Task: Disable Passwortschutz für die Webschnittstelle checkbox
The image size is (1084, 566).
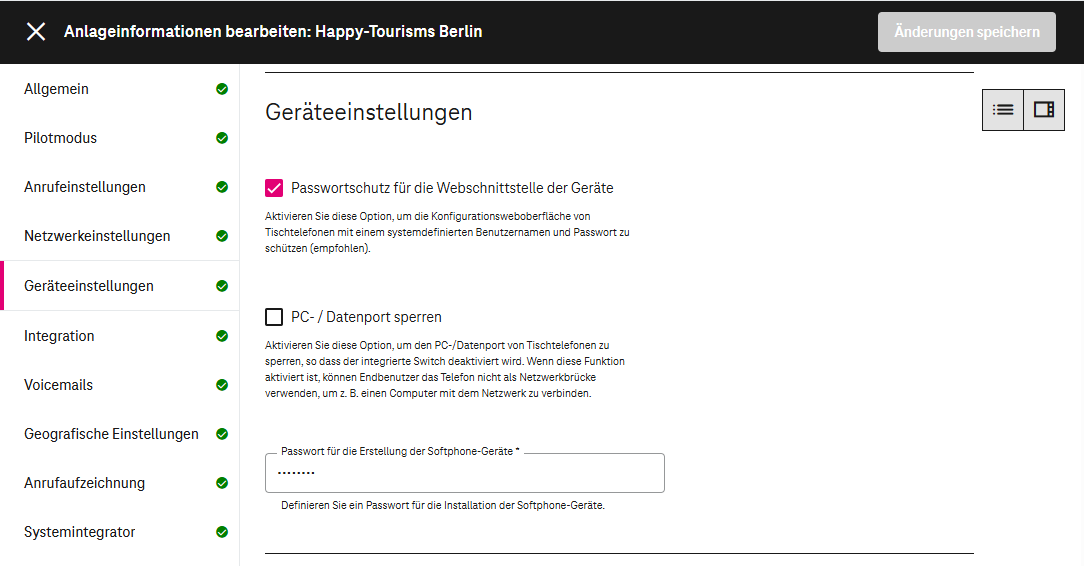Action: click(x=274, y=188)
